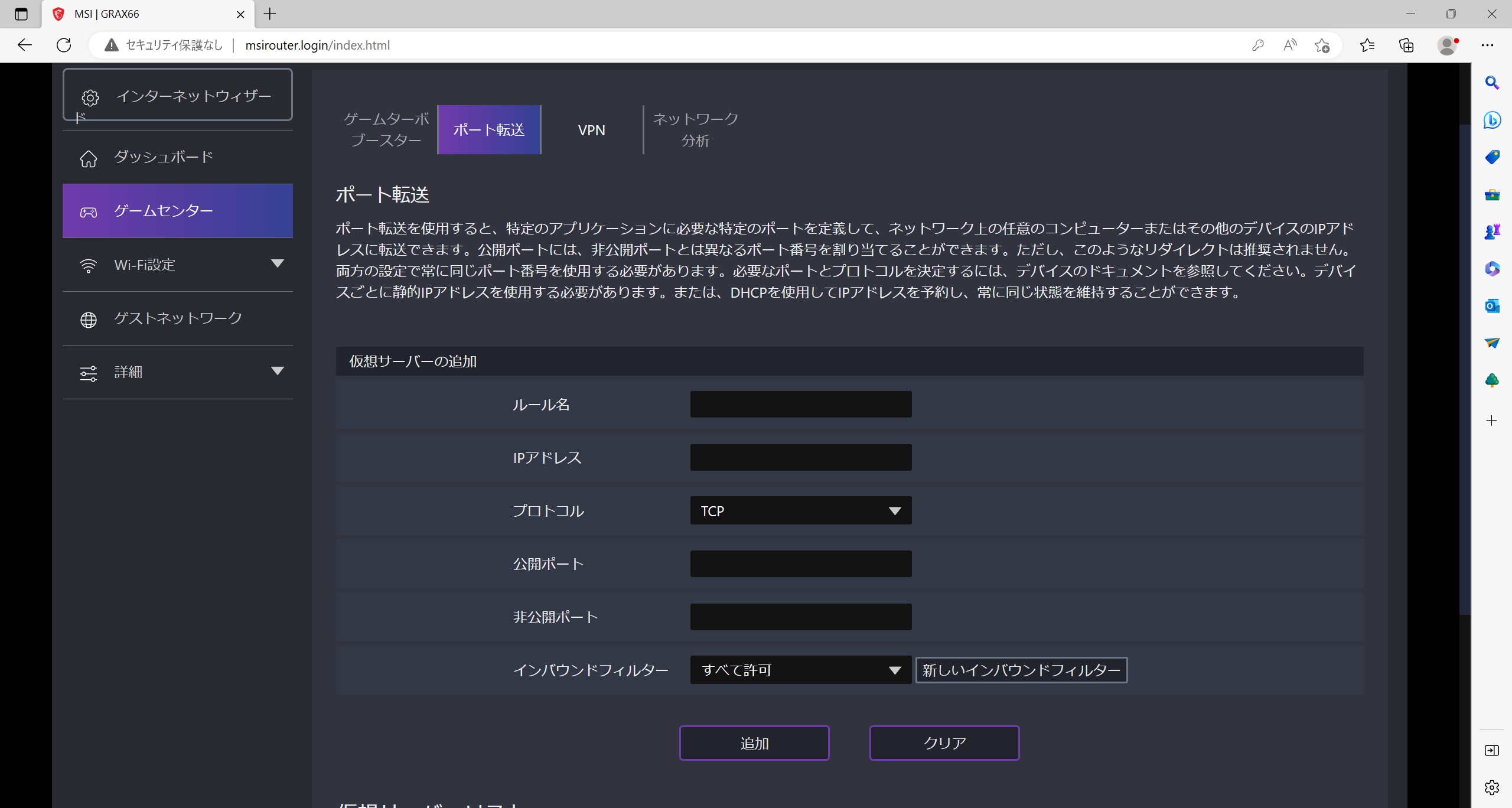Open Wi-Fi設定 in the sidebar
The image size is (1512, 808).
(177, 265)
